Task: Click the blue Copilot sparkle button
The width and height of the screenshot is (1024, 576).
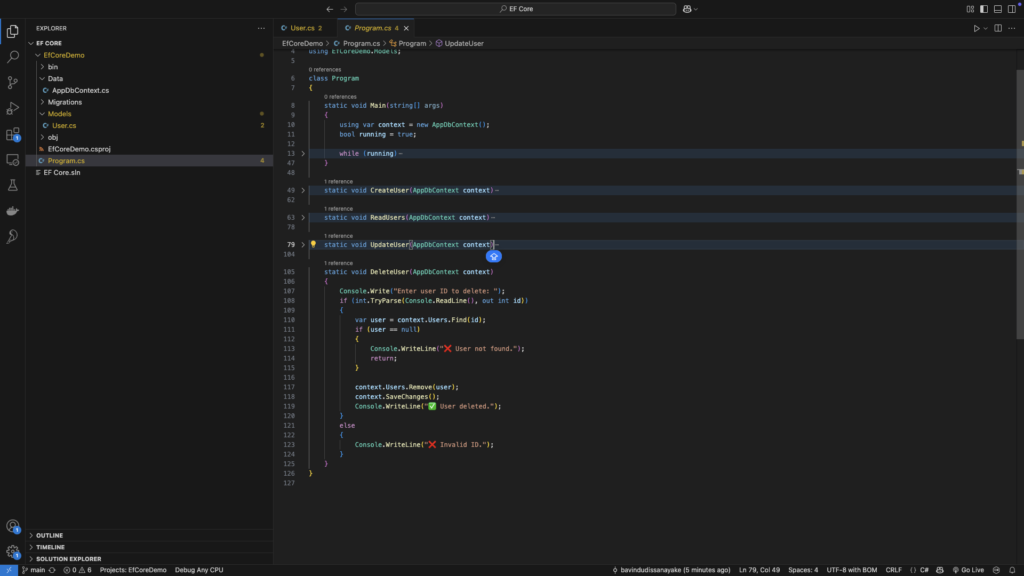Action: [494, 257]
